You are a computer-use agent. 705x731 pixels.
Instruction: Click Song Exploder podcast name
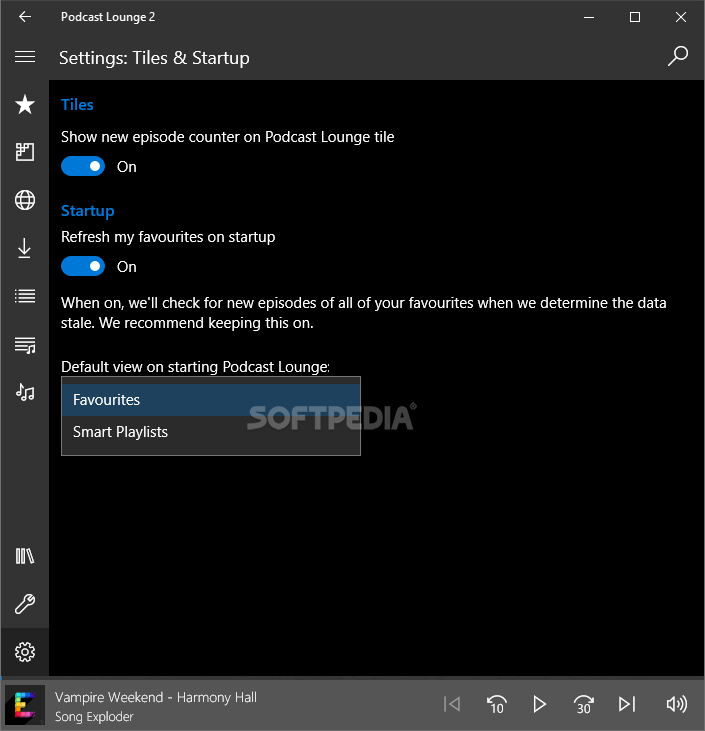[x=94, y=717]
